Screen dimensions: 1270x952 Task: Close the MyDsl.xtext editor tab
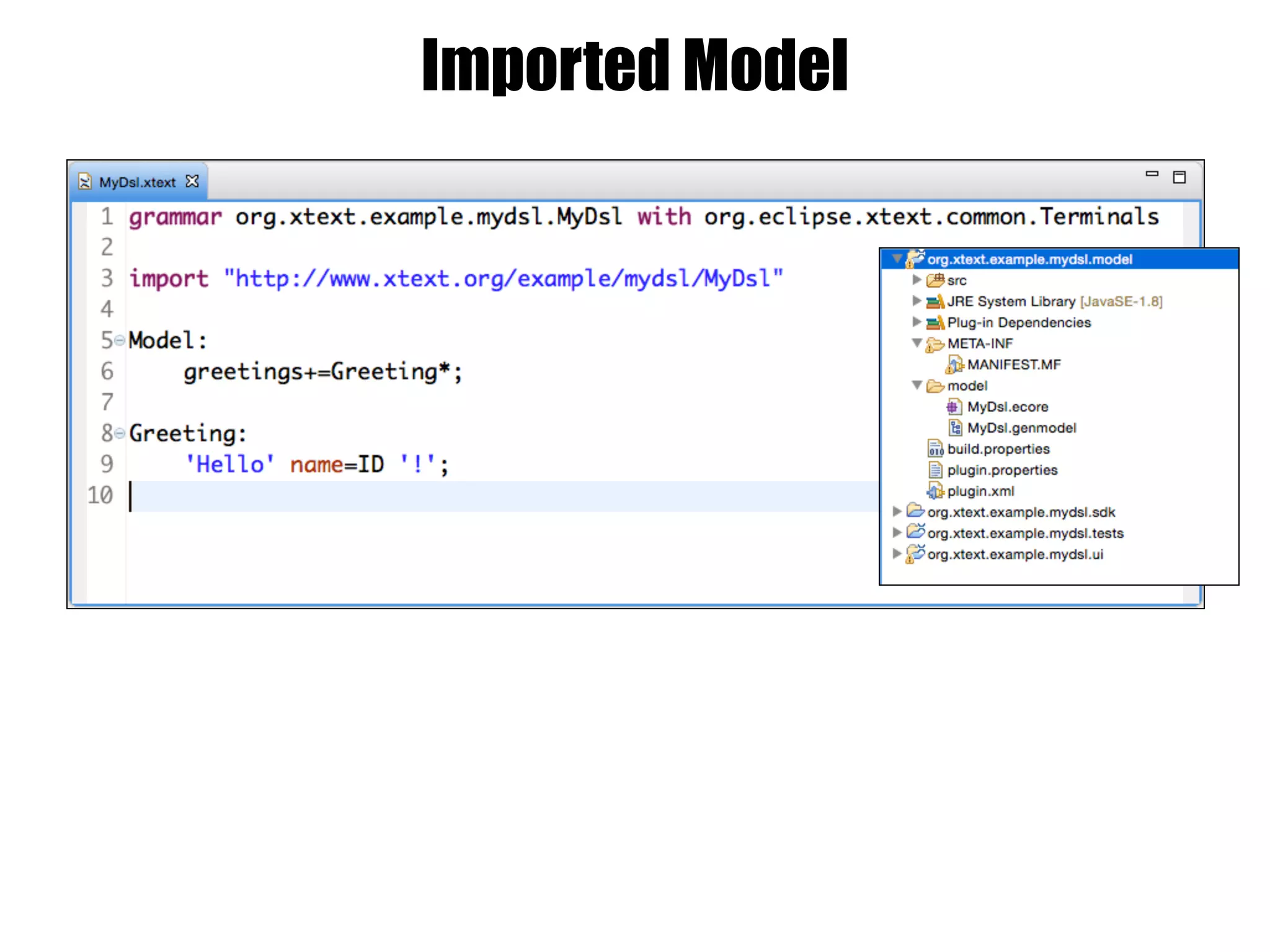[192, 181]
